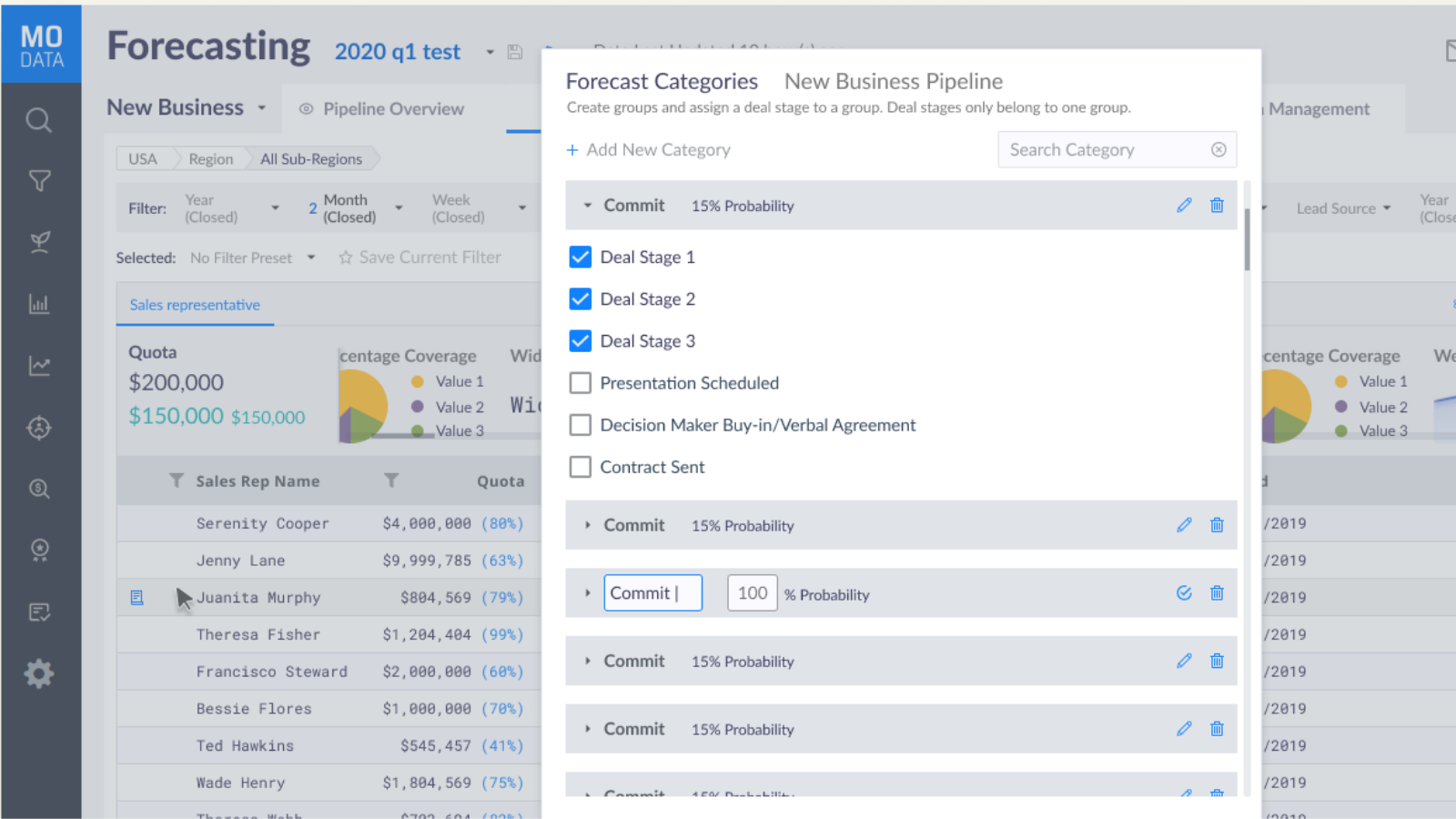Expand the second Commit category
This screenshot has height=819, width=1456.
tap(587, 525)
